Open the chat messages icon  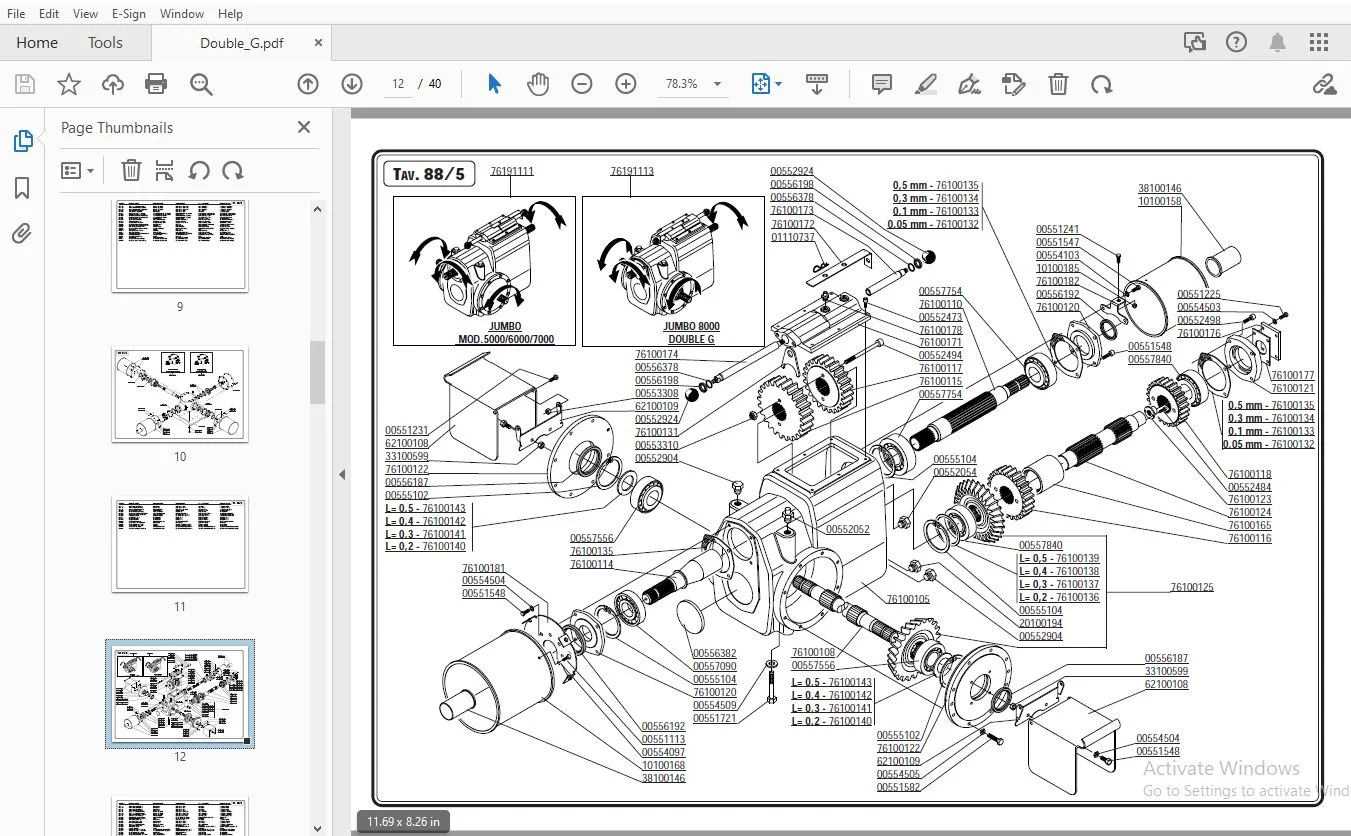(1194, 42)
